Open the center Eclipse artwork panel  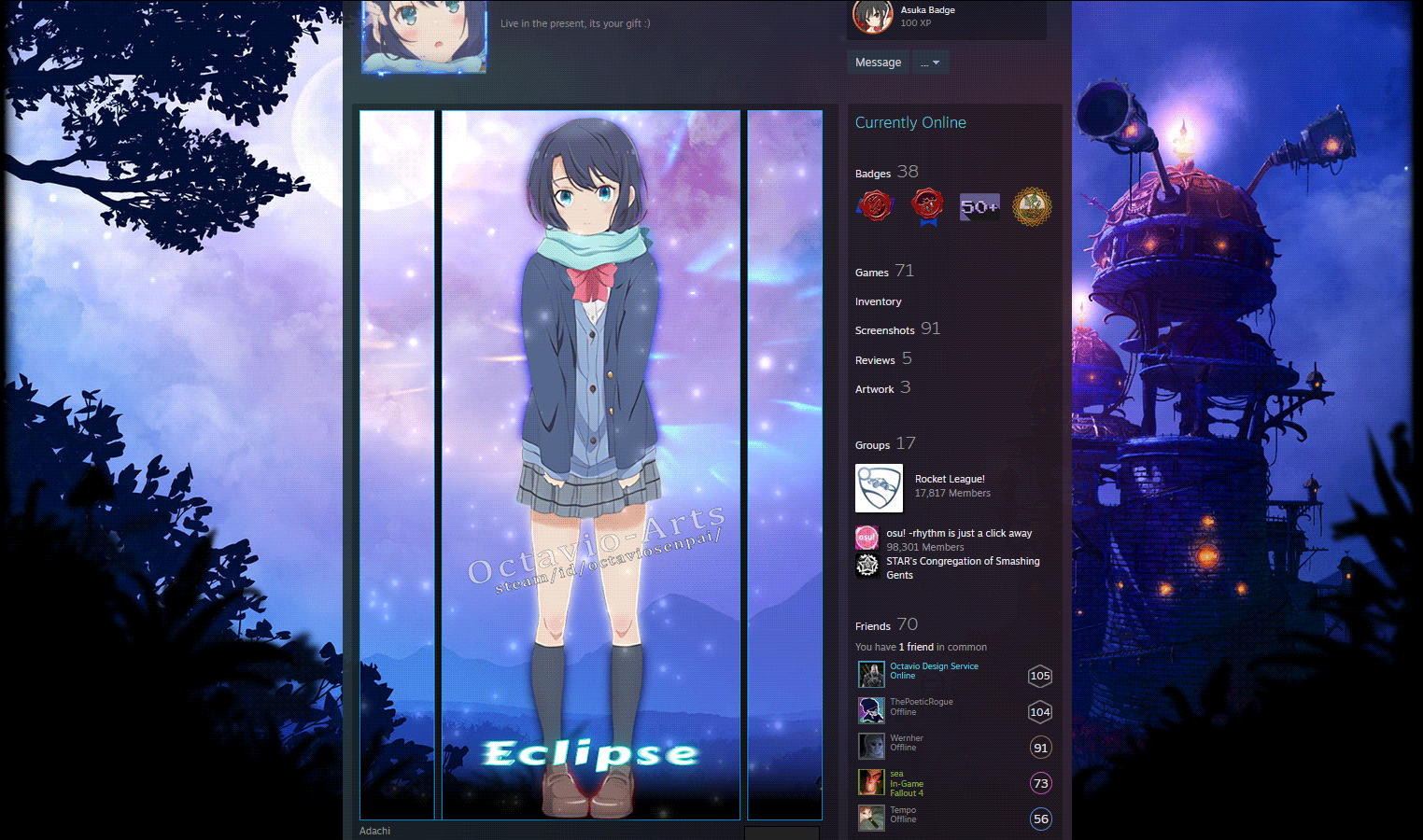coord(591,465)
